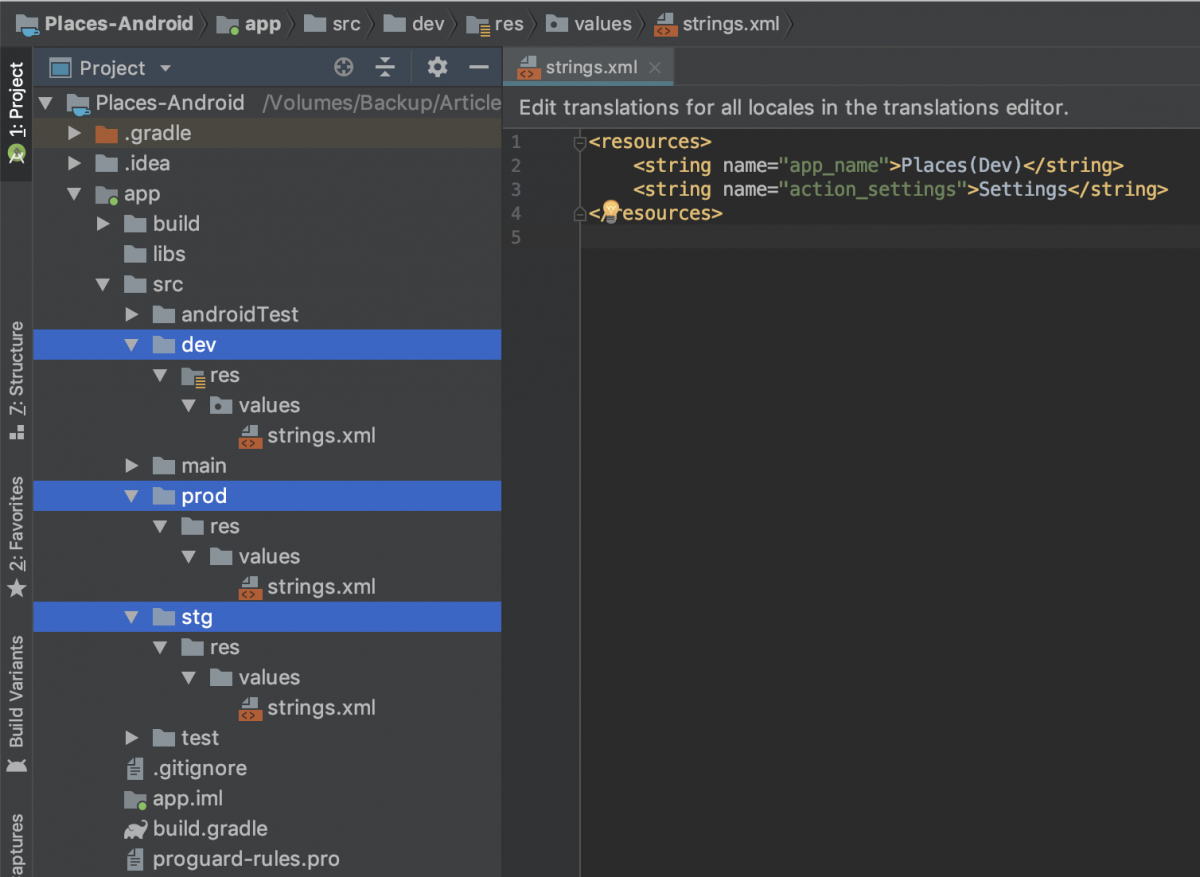This screenshot has width=1200, height=877.
Task: Expand the androidTest folder
Action: 131,314
